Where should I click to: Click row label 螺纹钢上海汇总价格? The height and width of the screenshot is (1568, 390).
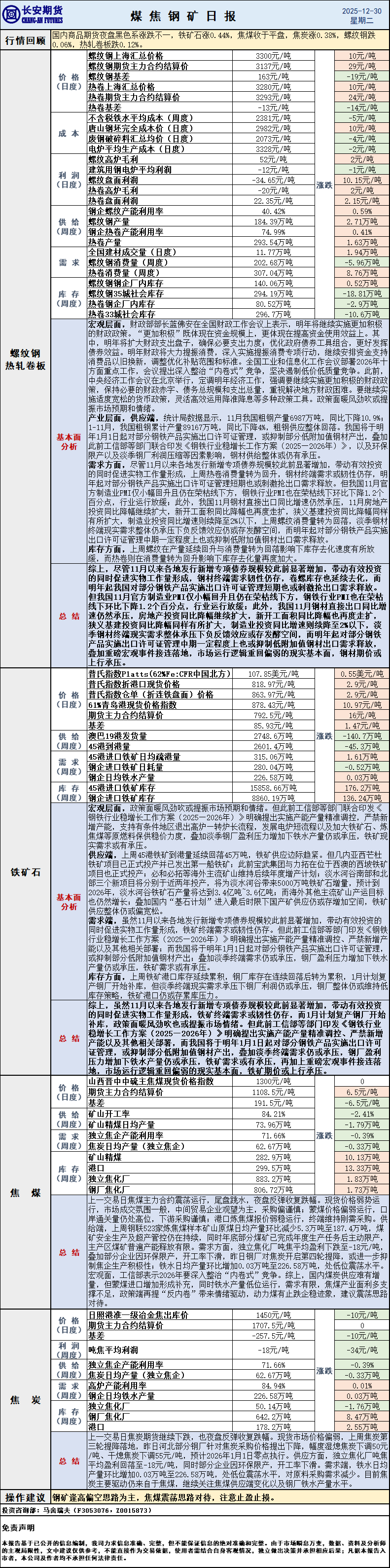[x=126, y=56]
